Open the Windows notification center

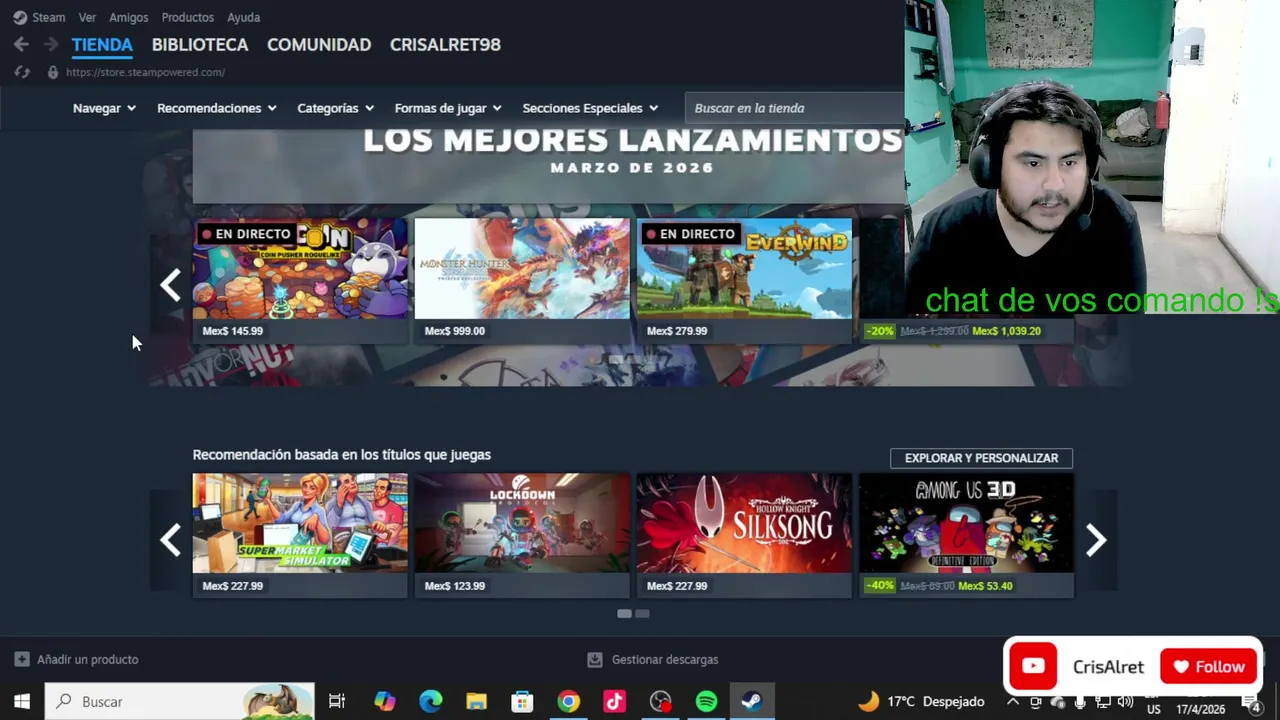click(1252, 702)
